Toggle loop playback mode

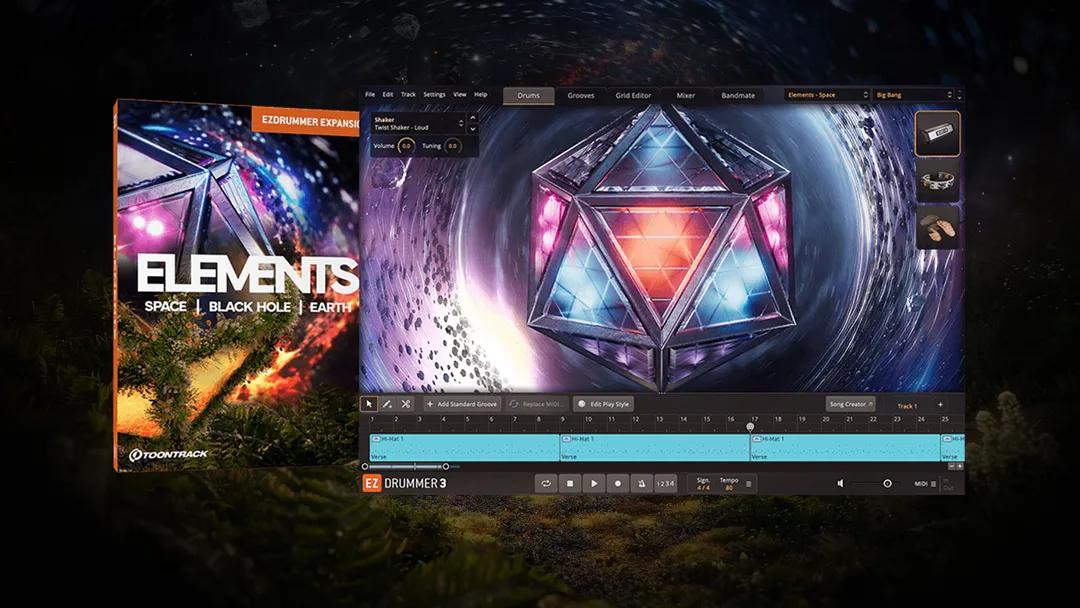tap(546, 484)
